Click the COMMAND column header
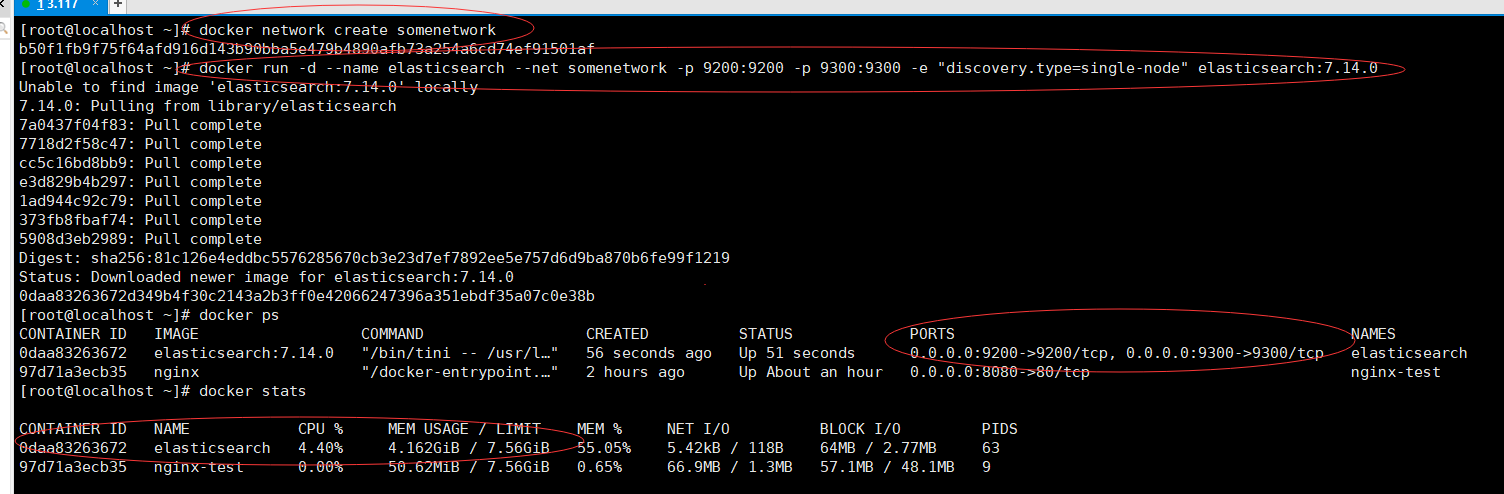Viewport: 1504px width, 494px height. coord(392,334)
